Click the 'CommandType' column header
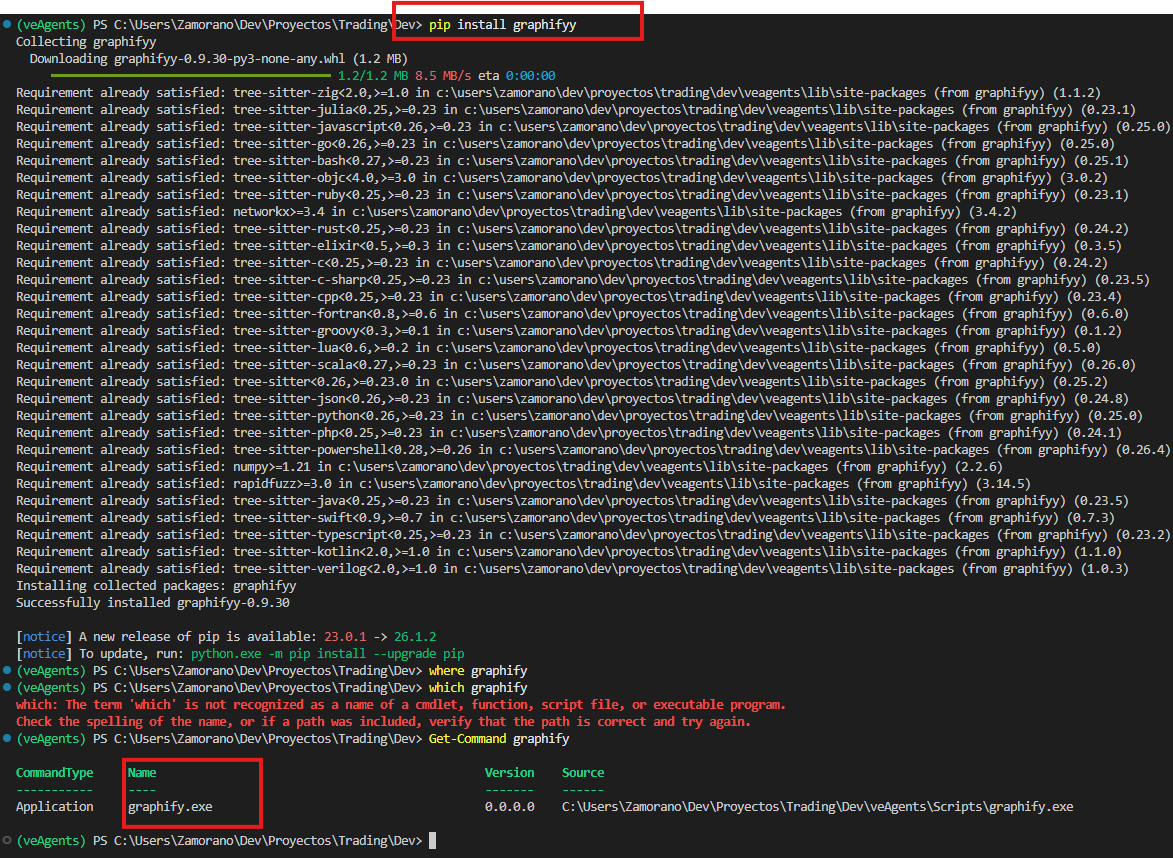1173x858 pixels. point(55,773)
